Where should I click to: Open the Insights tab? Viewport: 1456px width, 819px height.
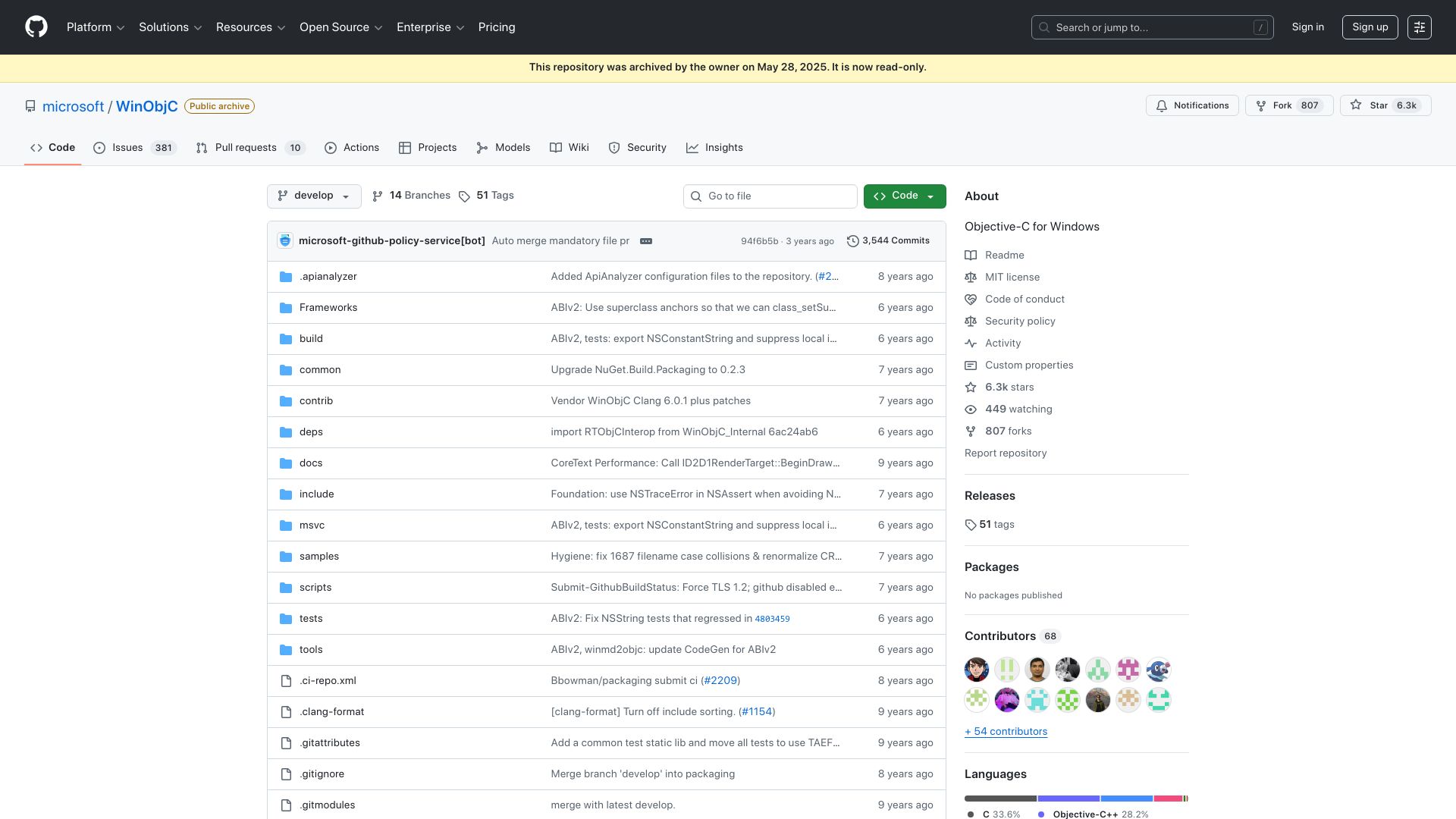(714, 148)
